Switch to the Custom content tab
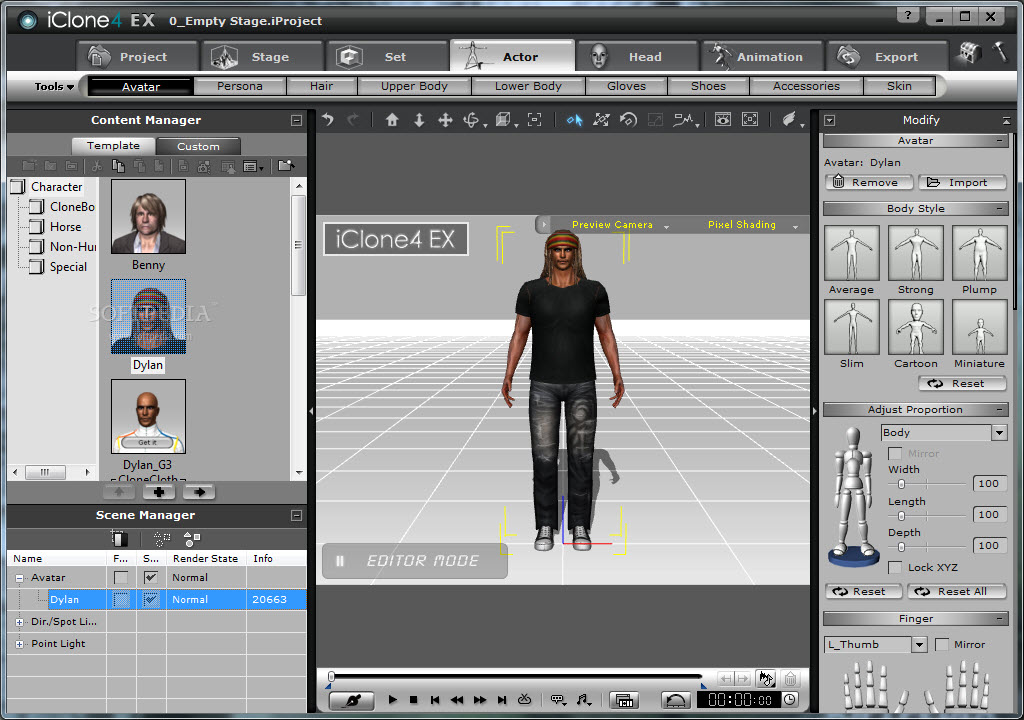Viewport: 1024px width, 720px height. point(199,146)
